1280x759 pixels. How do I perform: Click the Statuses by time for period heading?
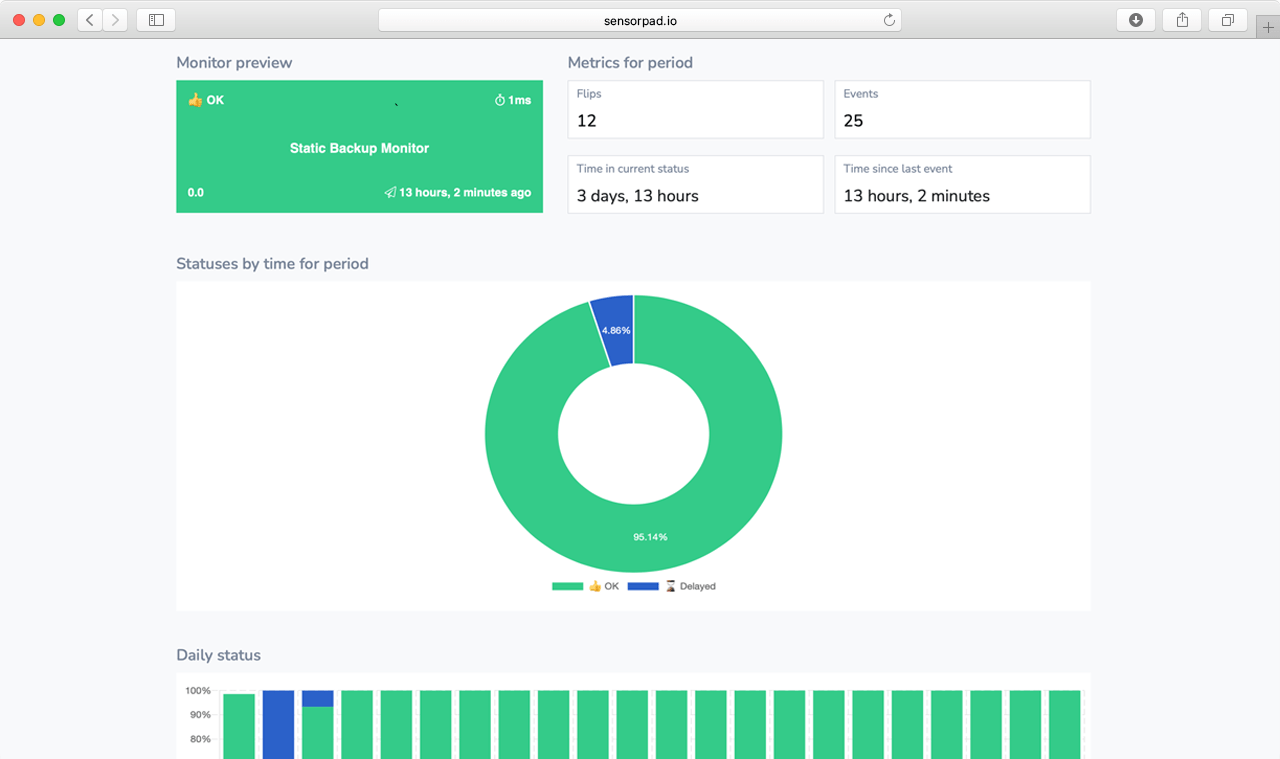(272, 264)
